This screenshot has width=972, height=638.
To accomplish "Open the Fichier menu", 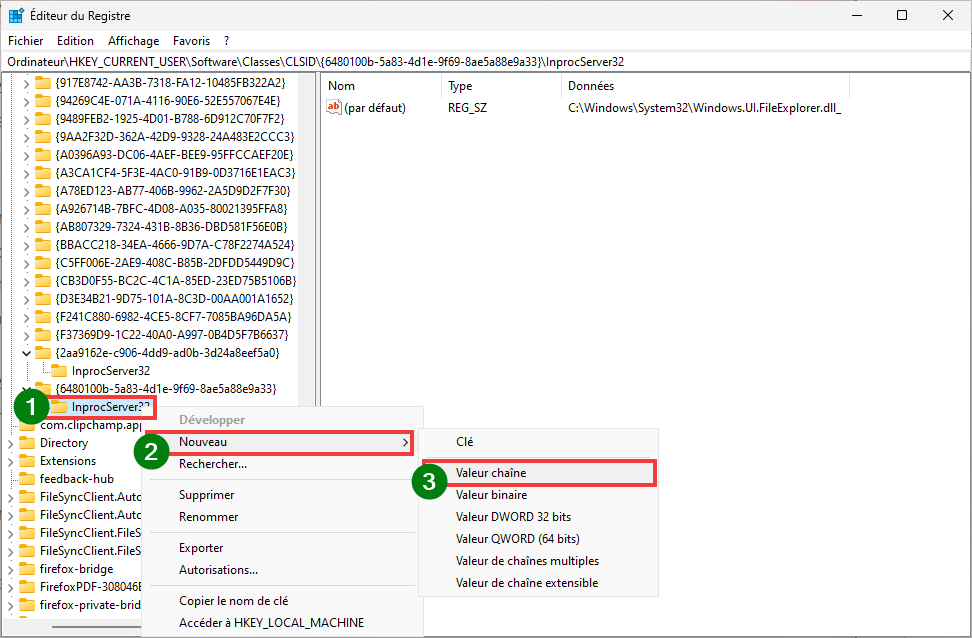I will point(25,41).
